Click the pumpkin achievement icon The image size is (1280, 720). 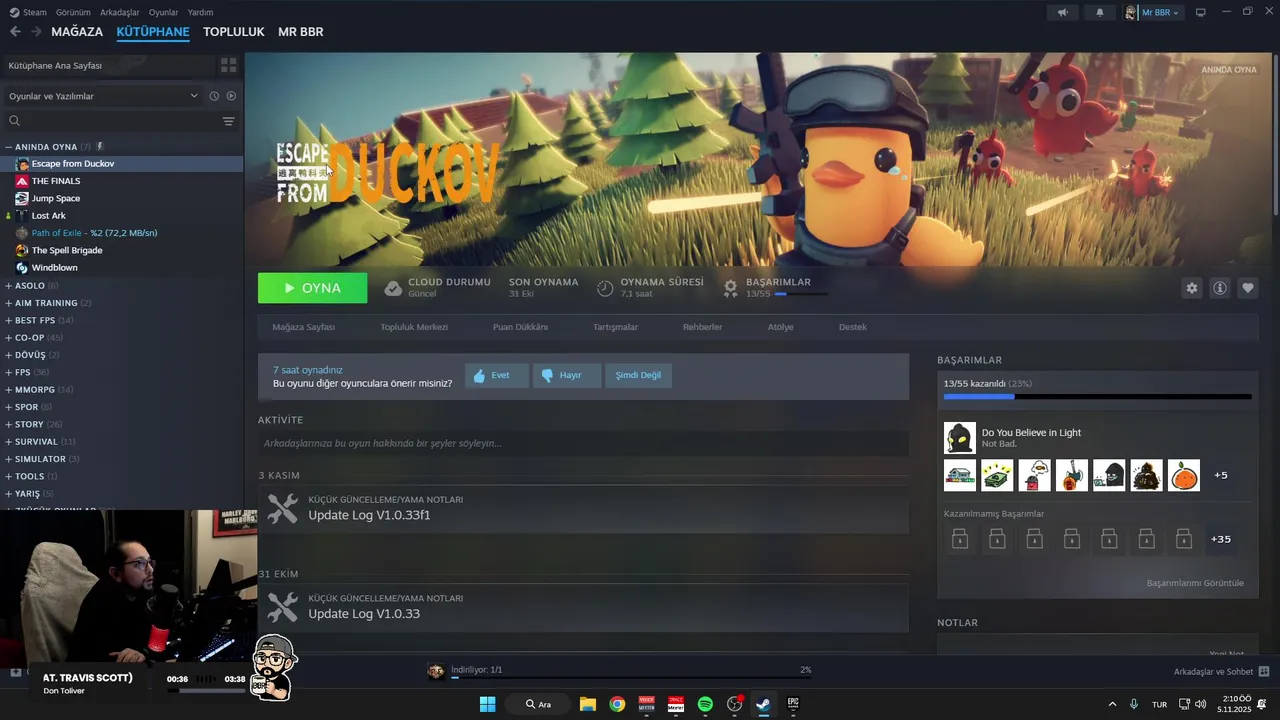coord(1183,475)
